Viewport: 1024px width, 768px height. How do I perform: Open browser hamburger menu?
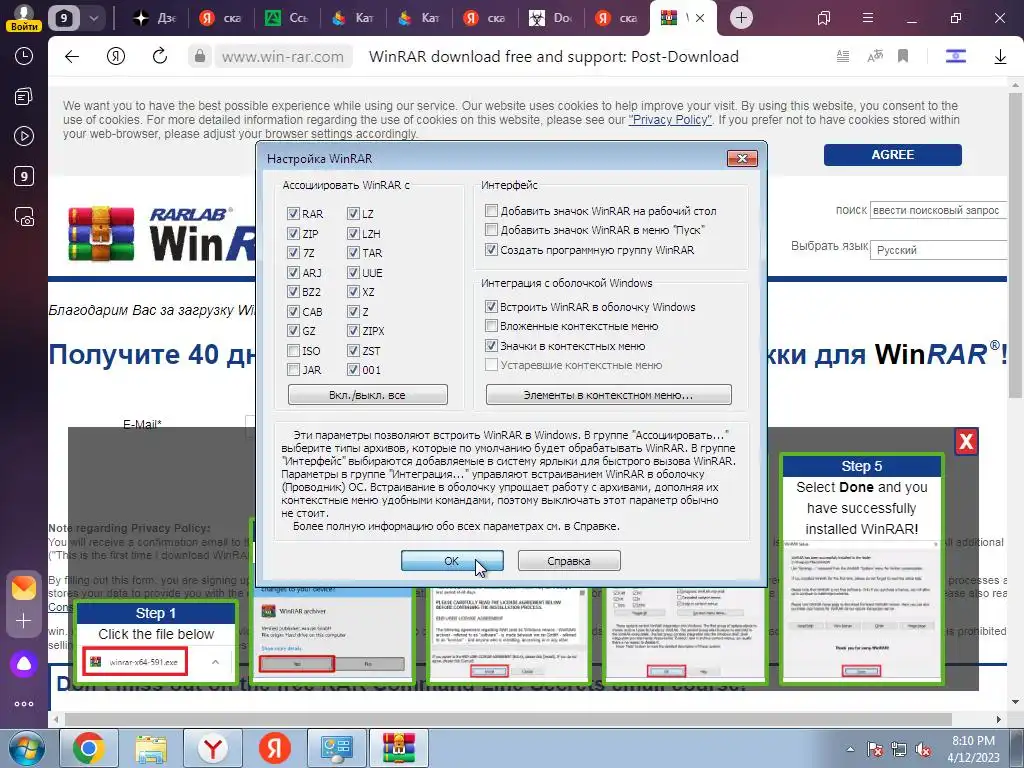(868, 18)
